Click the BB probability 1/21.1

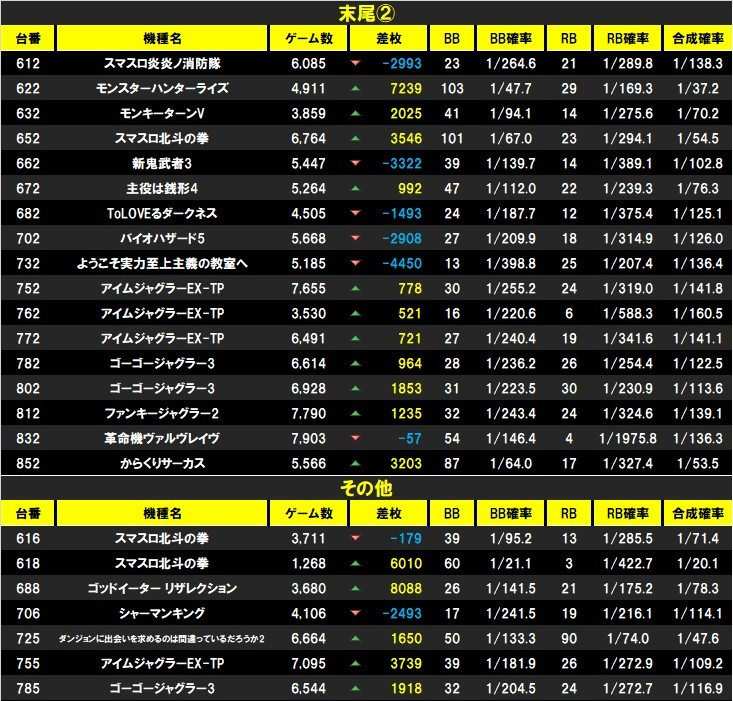click(x=510, y=563)
